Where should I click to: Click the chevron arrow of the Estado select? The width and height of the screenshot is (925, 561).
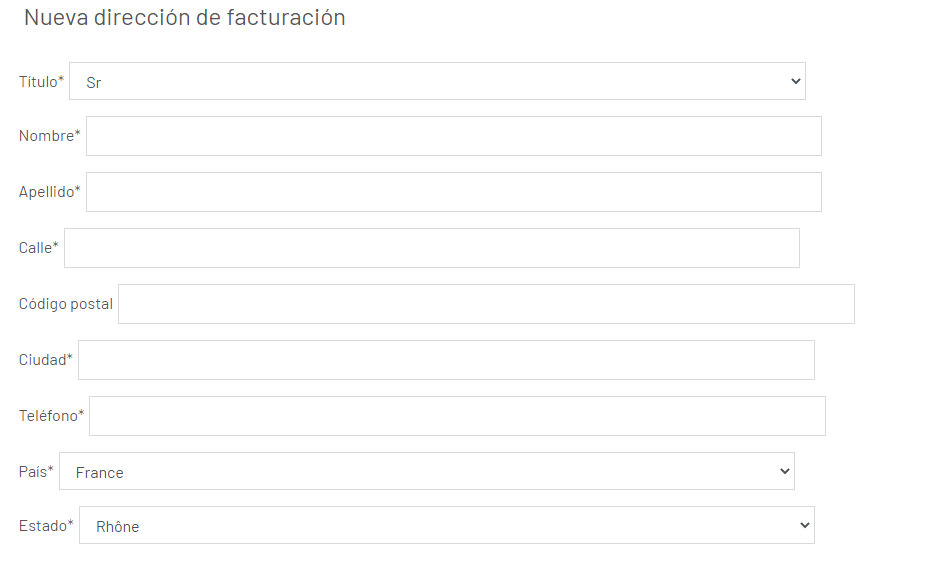[x=804, y=526]
